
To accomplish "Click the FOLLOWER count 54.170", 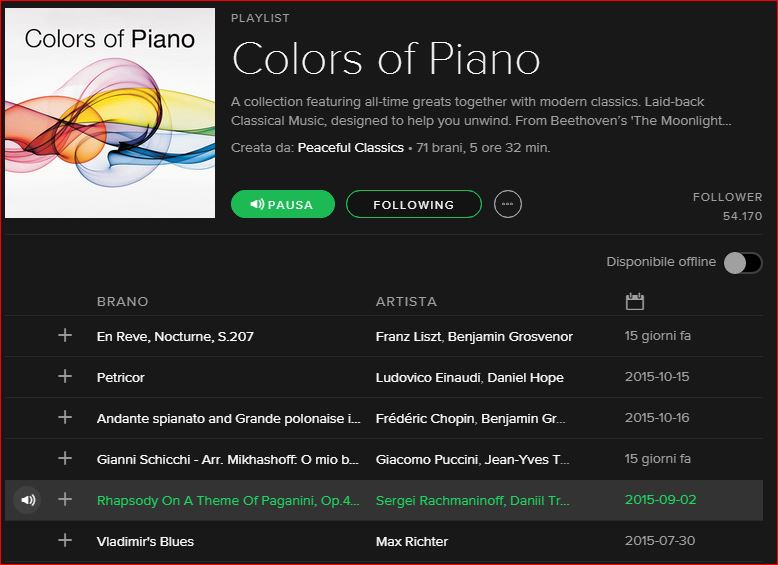I will (742, 216).
